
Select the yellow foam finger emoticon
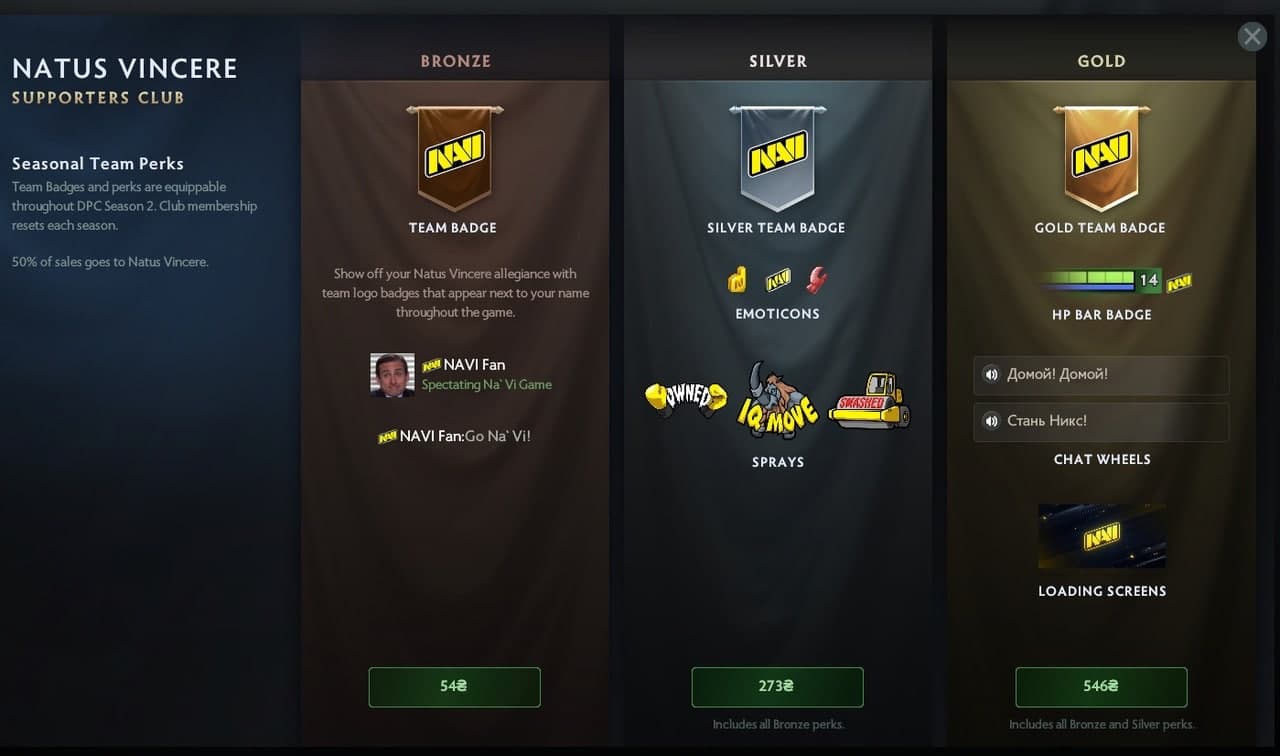click(738, 281)
